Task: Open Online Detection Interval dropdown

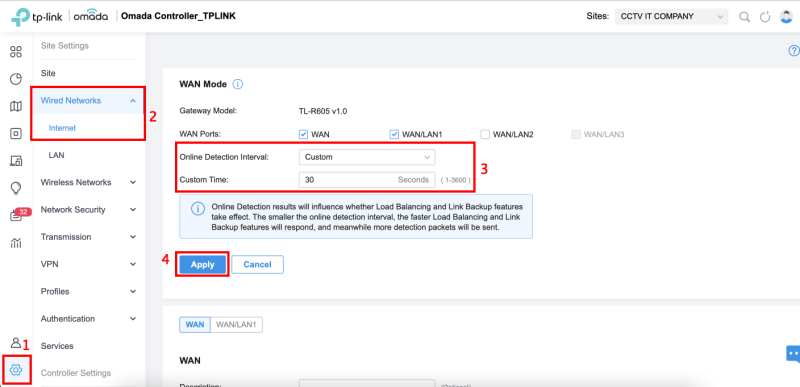Action: click(x=367, y=157)
